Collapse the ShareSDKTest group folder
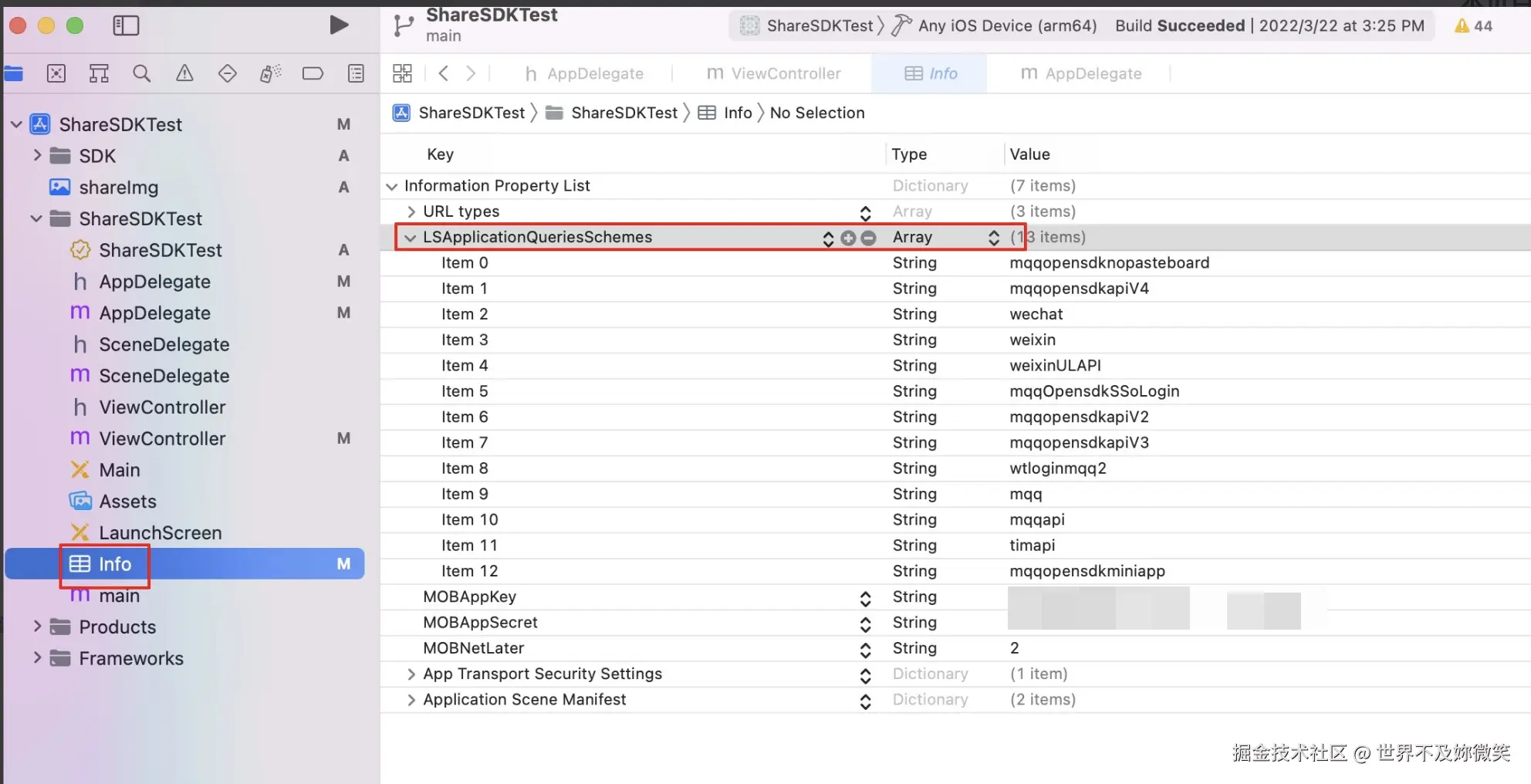The width and height of the screenshot is (1531, 784). click(36, 218)
